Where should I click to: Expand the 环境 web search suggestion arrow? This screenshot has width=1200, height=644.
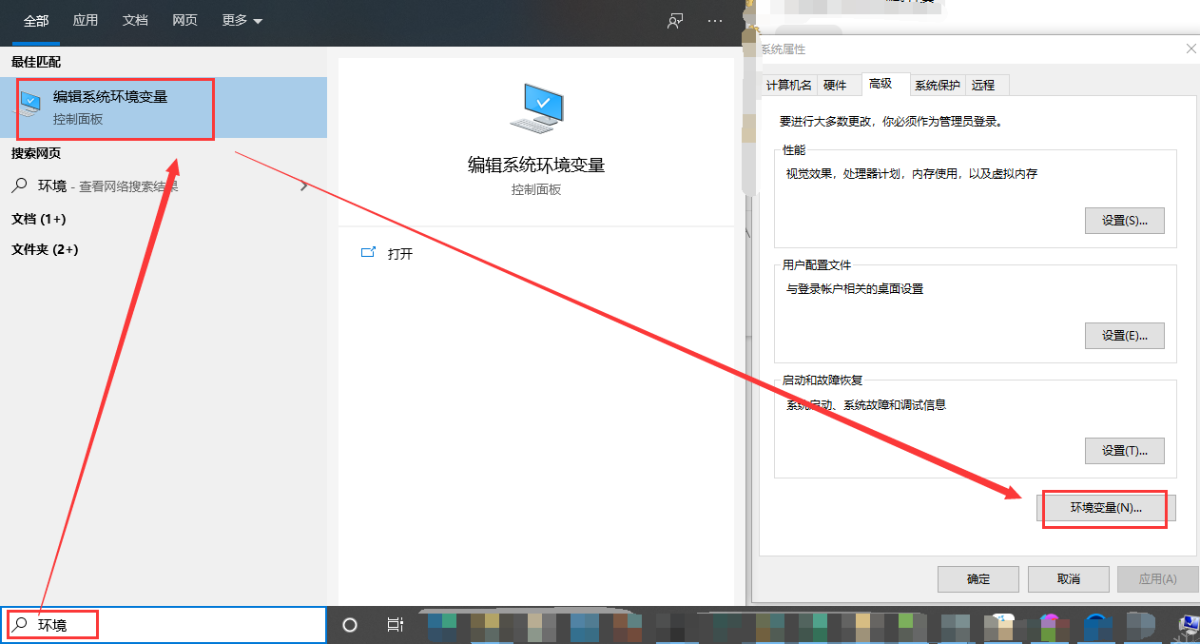pos(304,186)
